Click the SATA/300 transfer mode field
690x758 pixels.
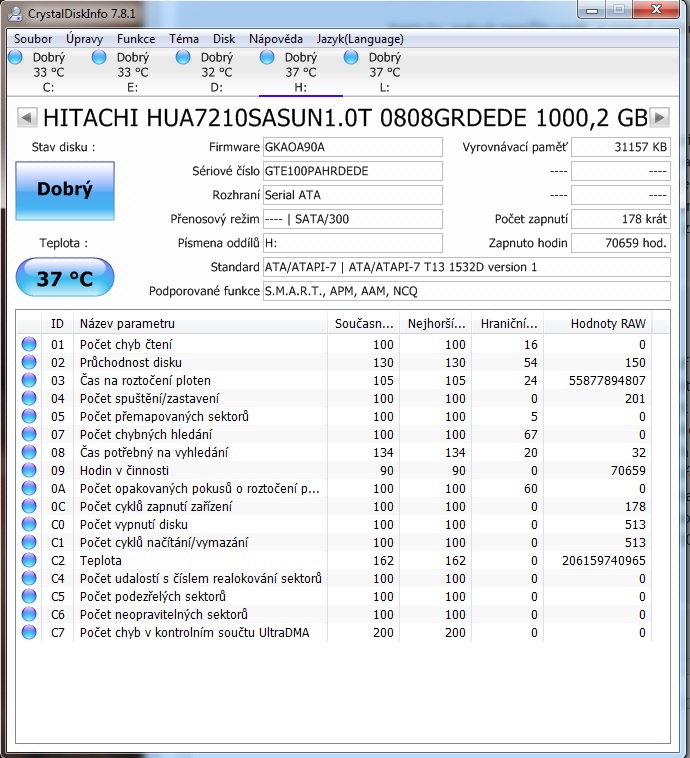[x=352, y=219]
